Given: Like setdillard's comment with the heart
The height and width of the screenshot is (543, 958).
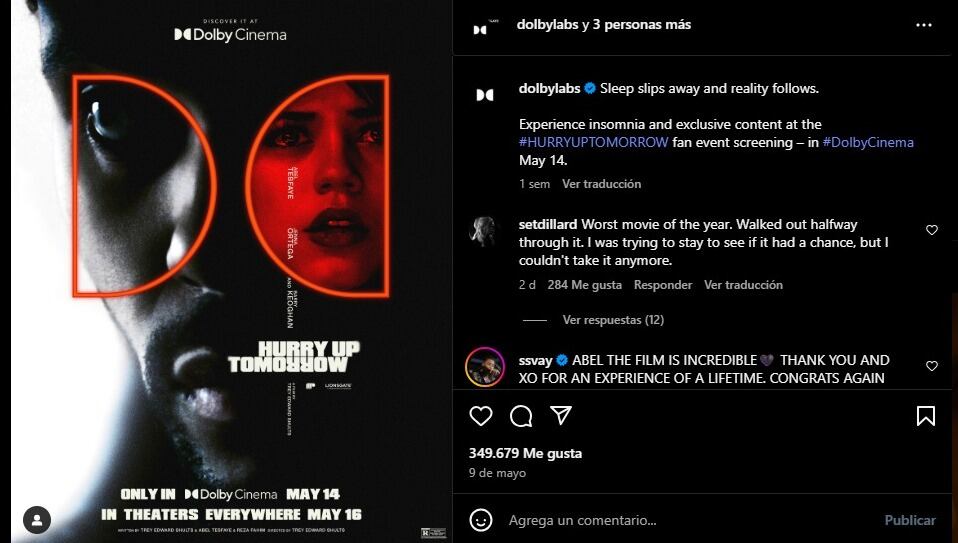Looking at the screenshot, I should (932, 230).
